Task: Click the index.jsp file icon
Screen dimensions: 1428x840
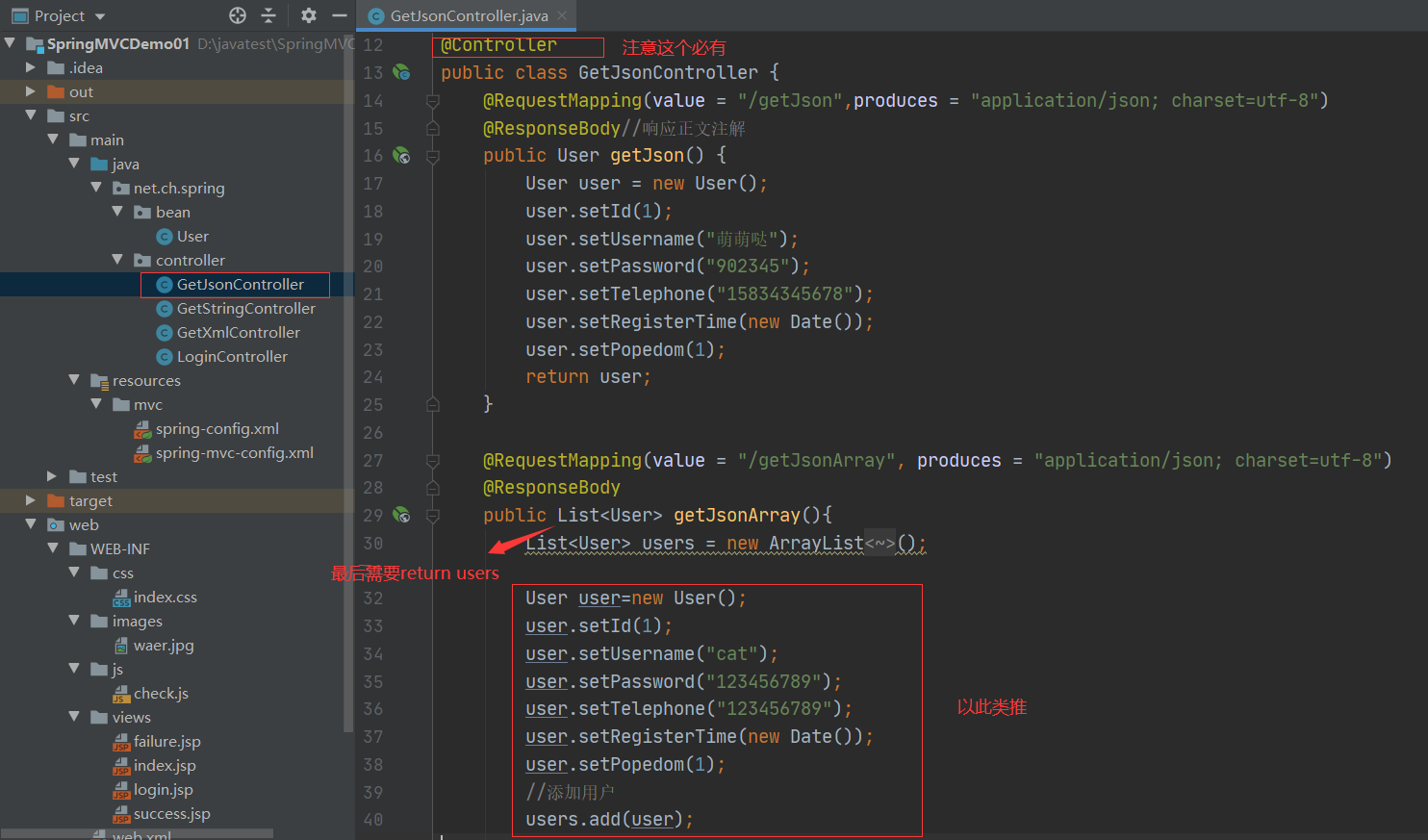Action: coord(121,766)
